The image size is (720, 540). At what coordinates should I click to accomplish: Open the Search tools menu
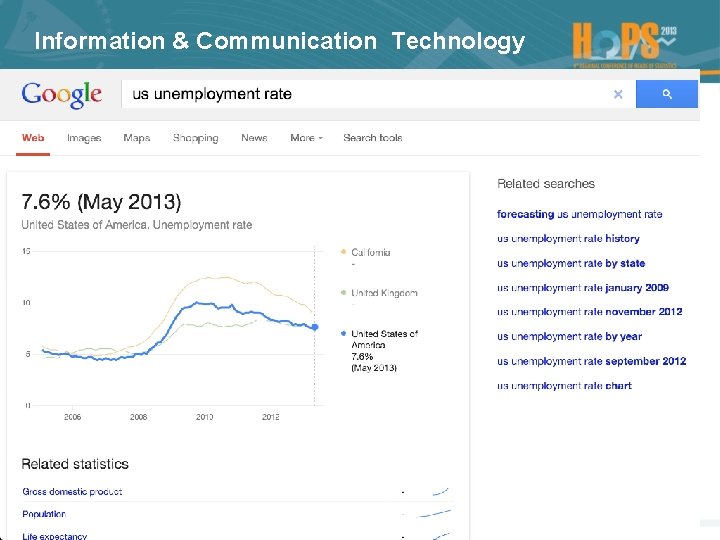(372, 138)
